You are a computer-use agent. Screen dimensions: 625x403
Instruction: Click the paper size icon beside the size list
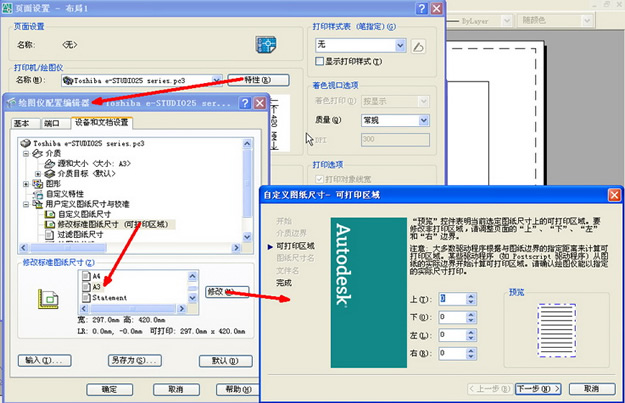pos(46,298)
